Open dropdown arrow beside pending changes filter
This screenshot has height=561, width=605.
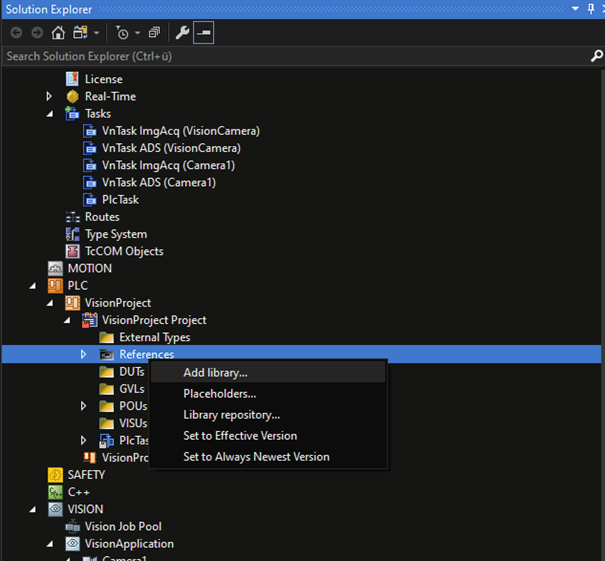pos(137,33)
